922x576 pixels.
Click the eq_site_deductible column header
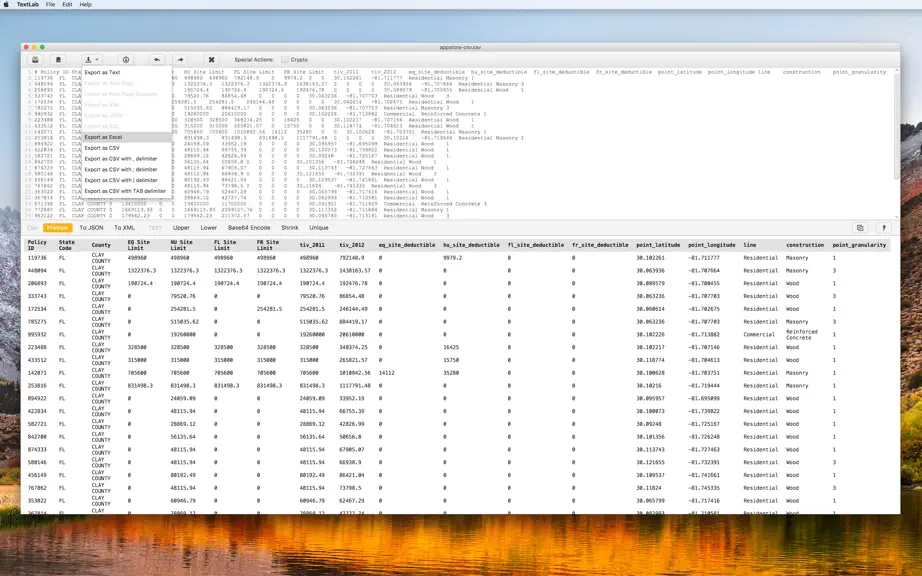coord(407,245)
